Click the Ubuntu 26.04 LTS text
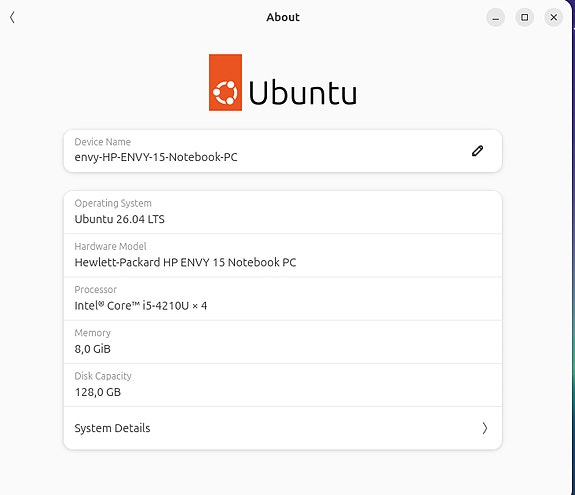575x495 pixels. [120, 219]
